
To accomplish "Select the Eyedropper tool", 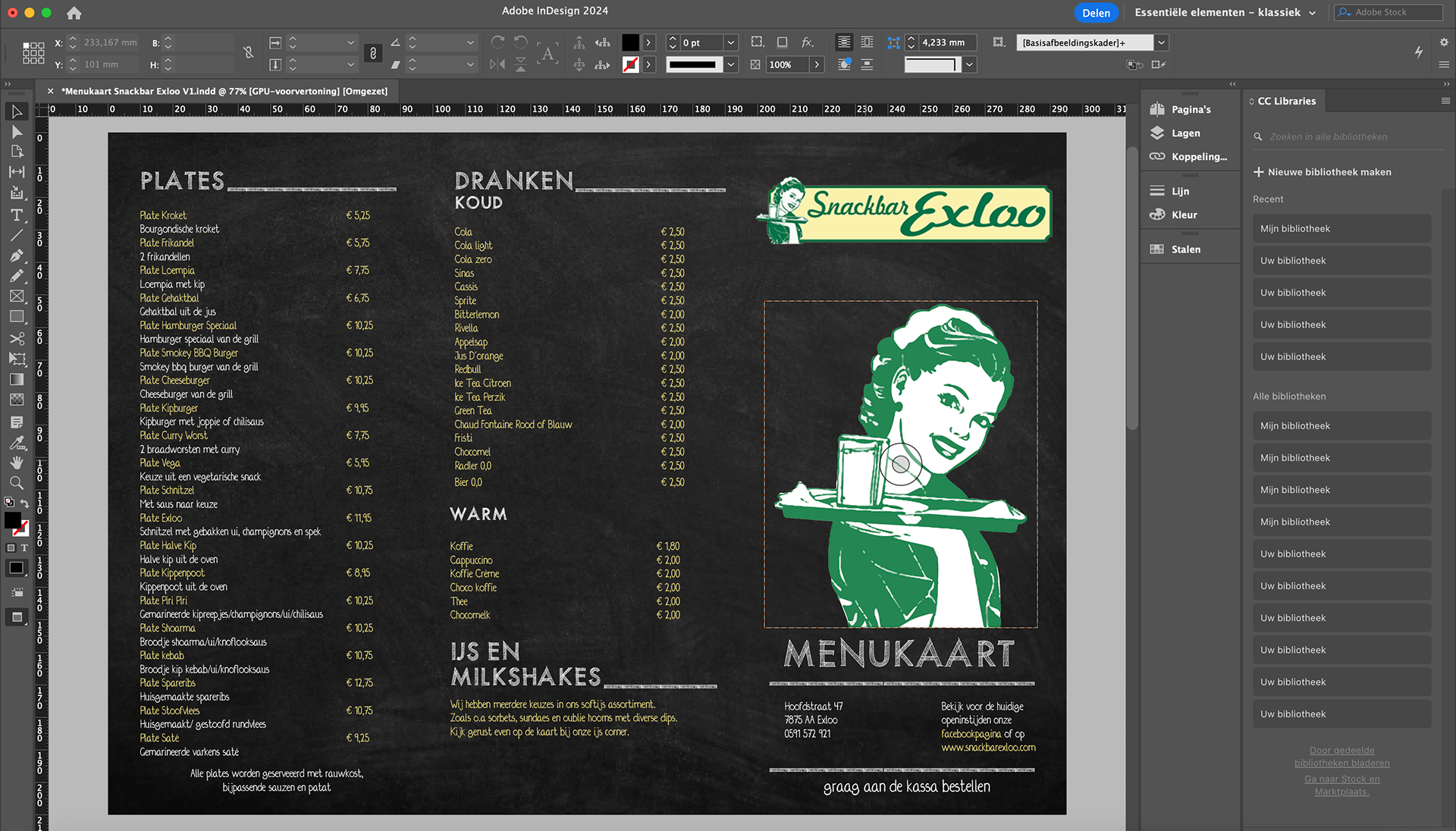I will coord(17,443).
